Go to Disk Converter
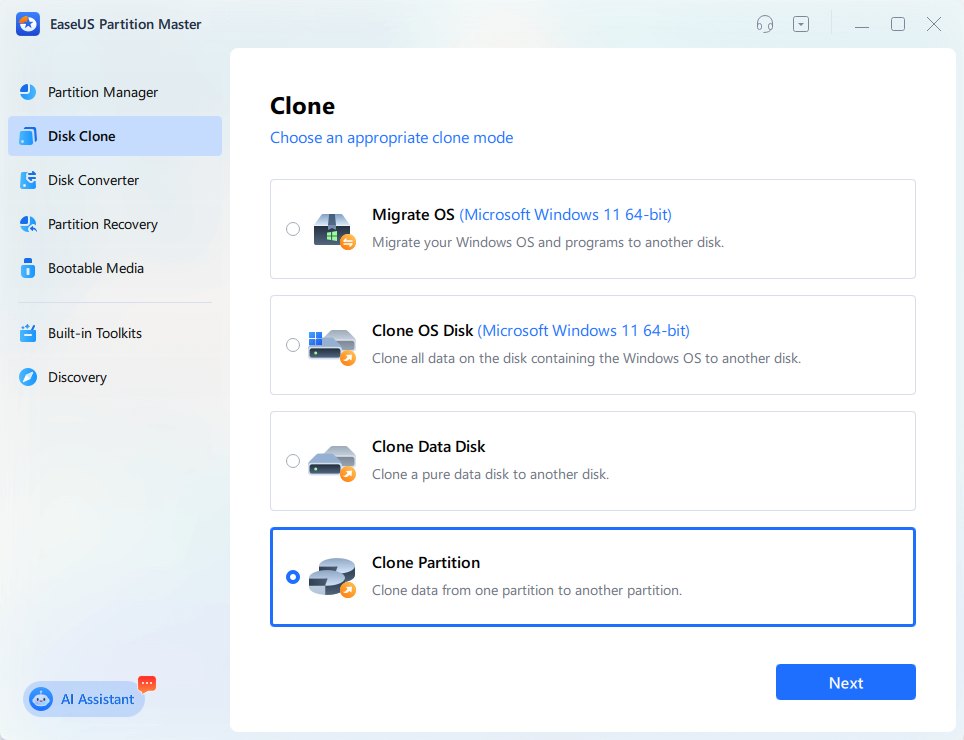964x740 pixels. pyautogui.click(x=115, y=180)
